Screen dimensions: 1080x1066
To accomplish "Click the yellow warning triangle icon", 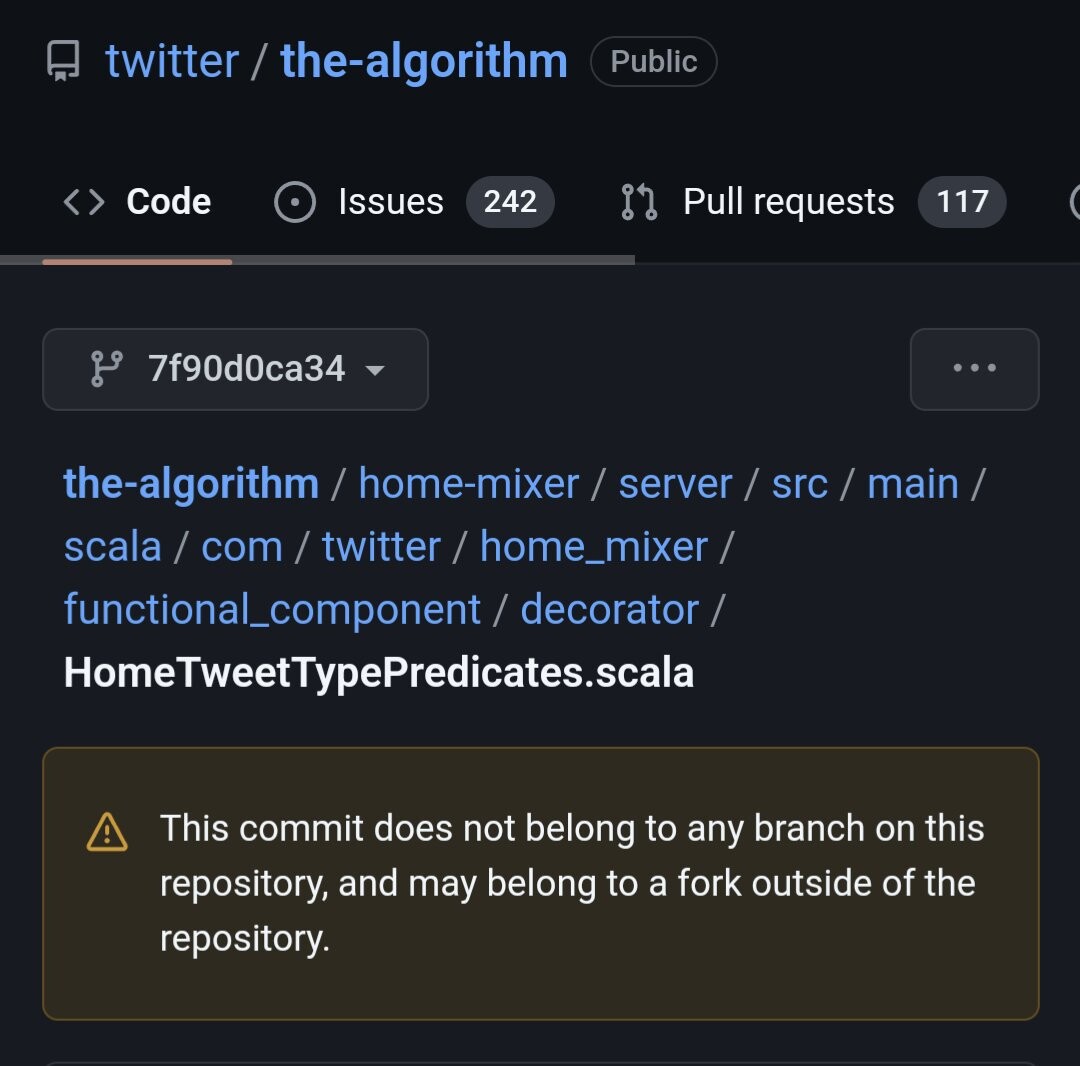I will tap(107, 832).
